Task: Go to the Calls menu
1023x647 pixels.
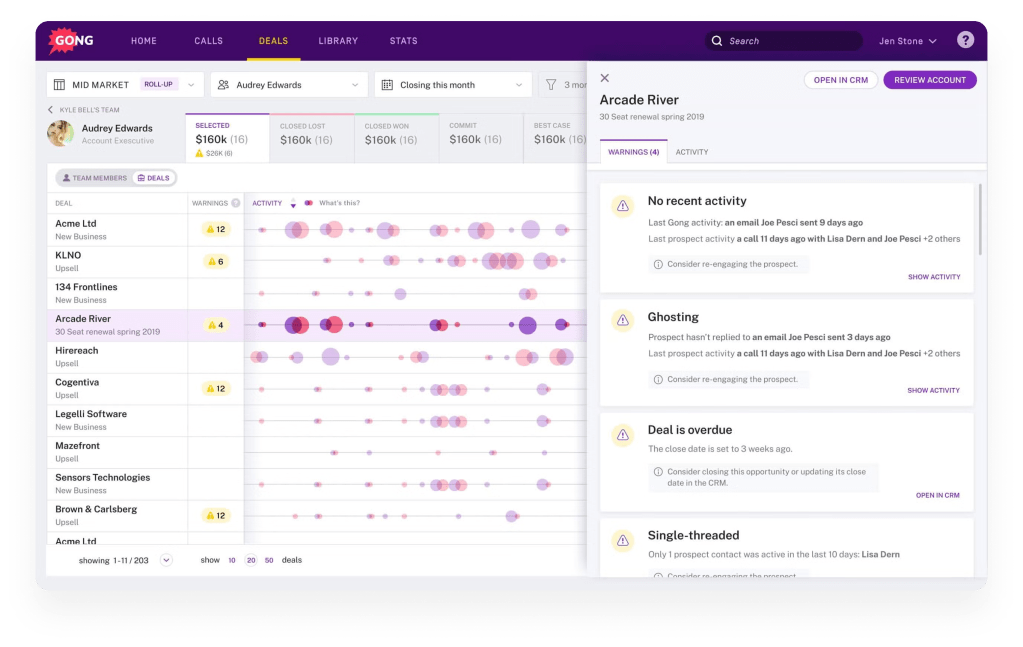Action: point(208,41)
